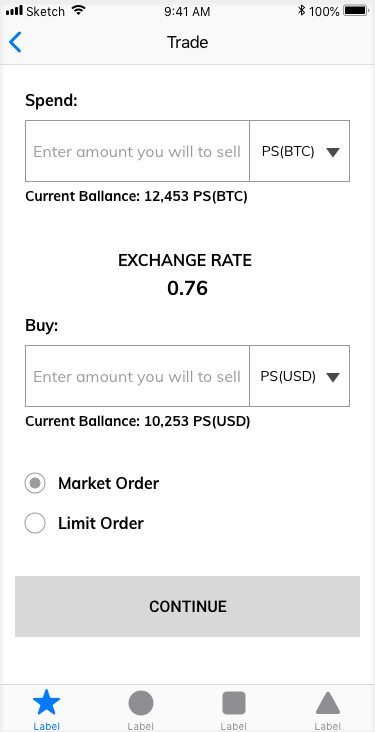
Task: Select the Market Order radio button
Action: [35, 483]
